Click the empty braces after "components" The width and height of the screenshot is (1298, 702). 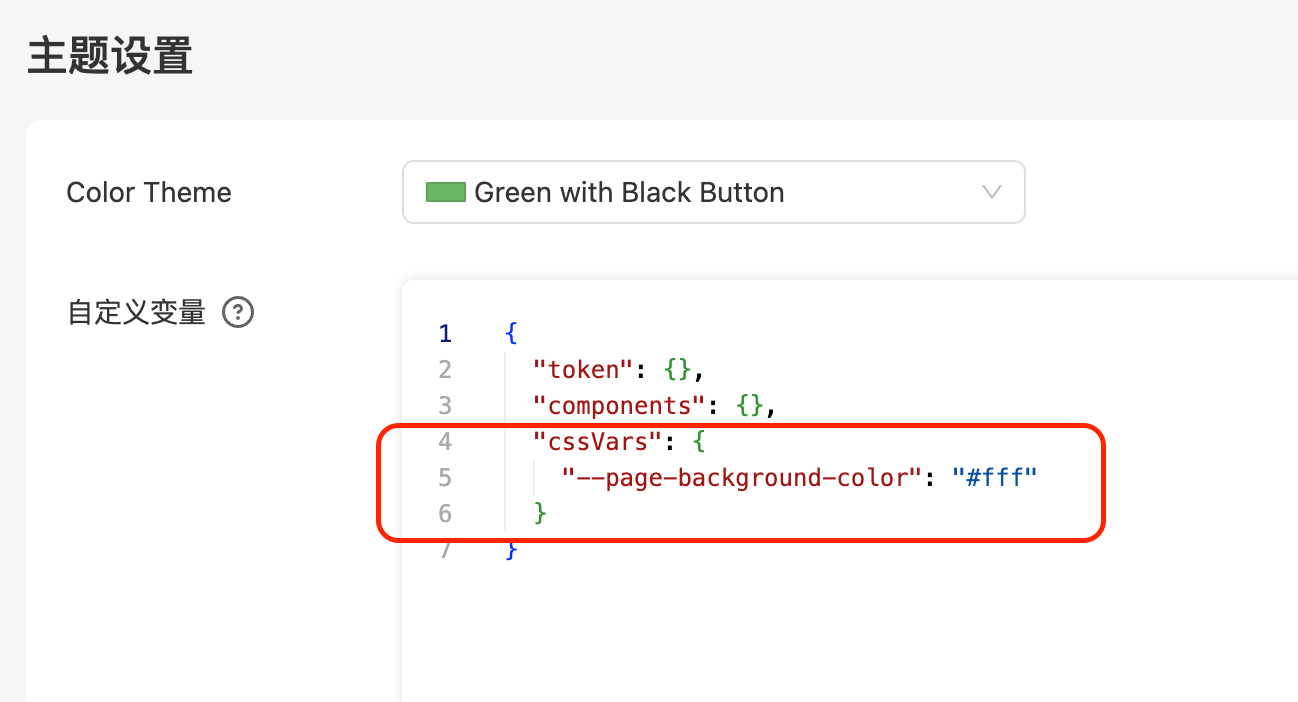point(750,406)
